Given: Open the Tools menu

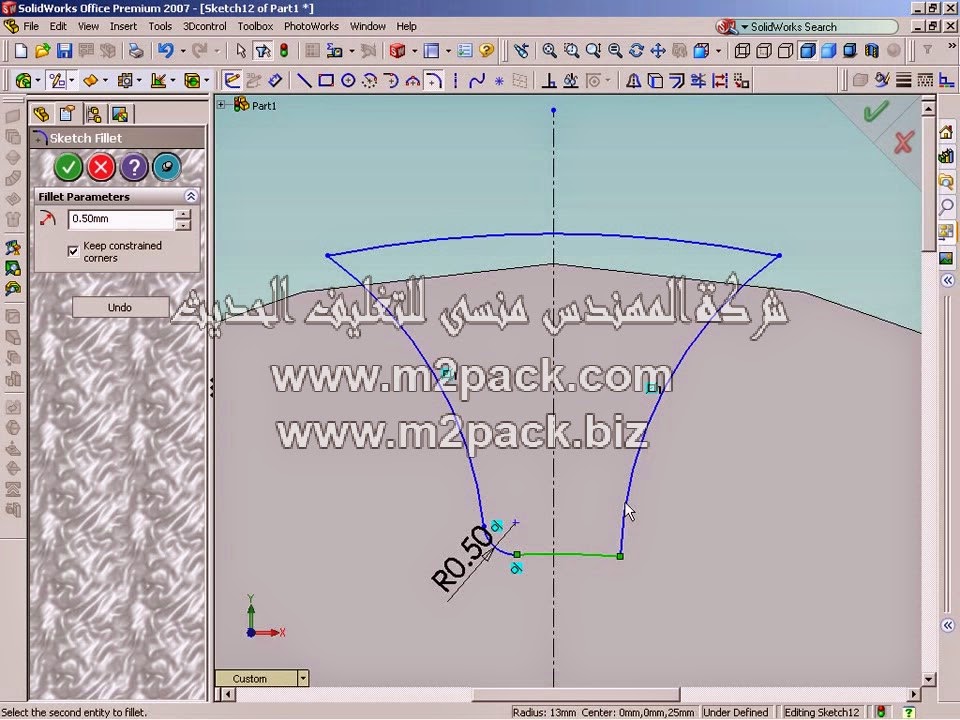Looking at the screenshot, I should 160,26.
